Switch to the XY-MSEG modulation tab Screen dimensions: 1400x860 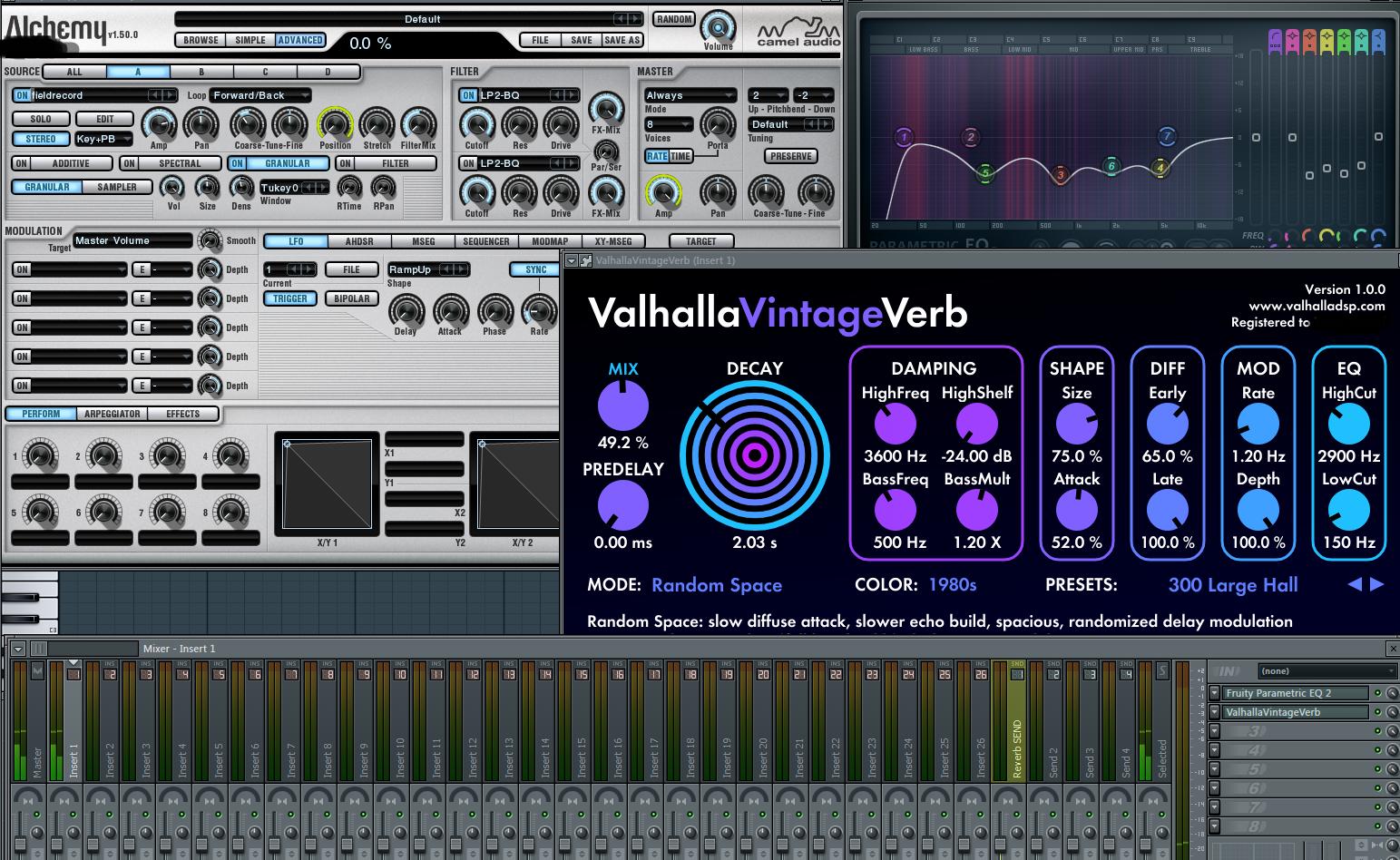pyautogui.click(x=613, y=241)
